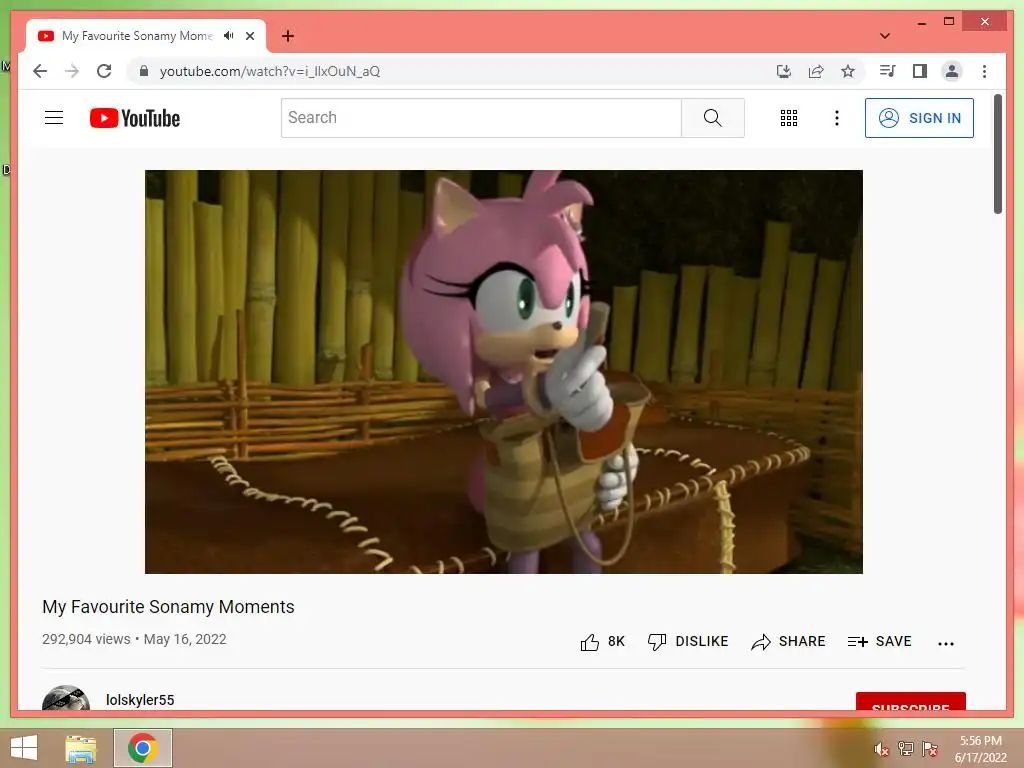Open the Chrome profile avatar
Image resolution: width=1024 pixels, height=768 pixels.
(952, 71)
